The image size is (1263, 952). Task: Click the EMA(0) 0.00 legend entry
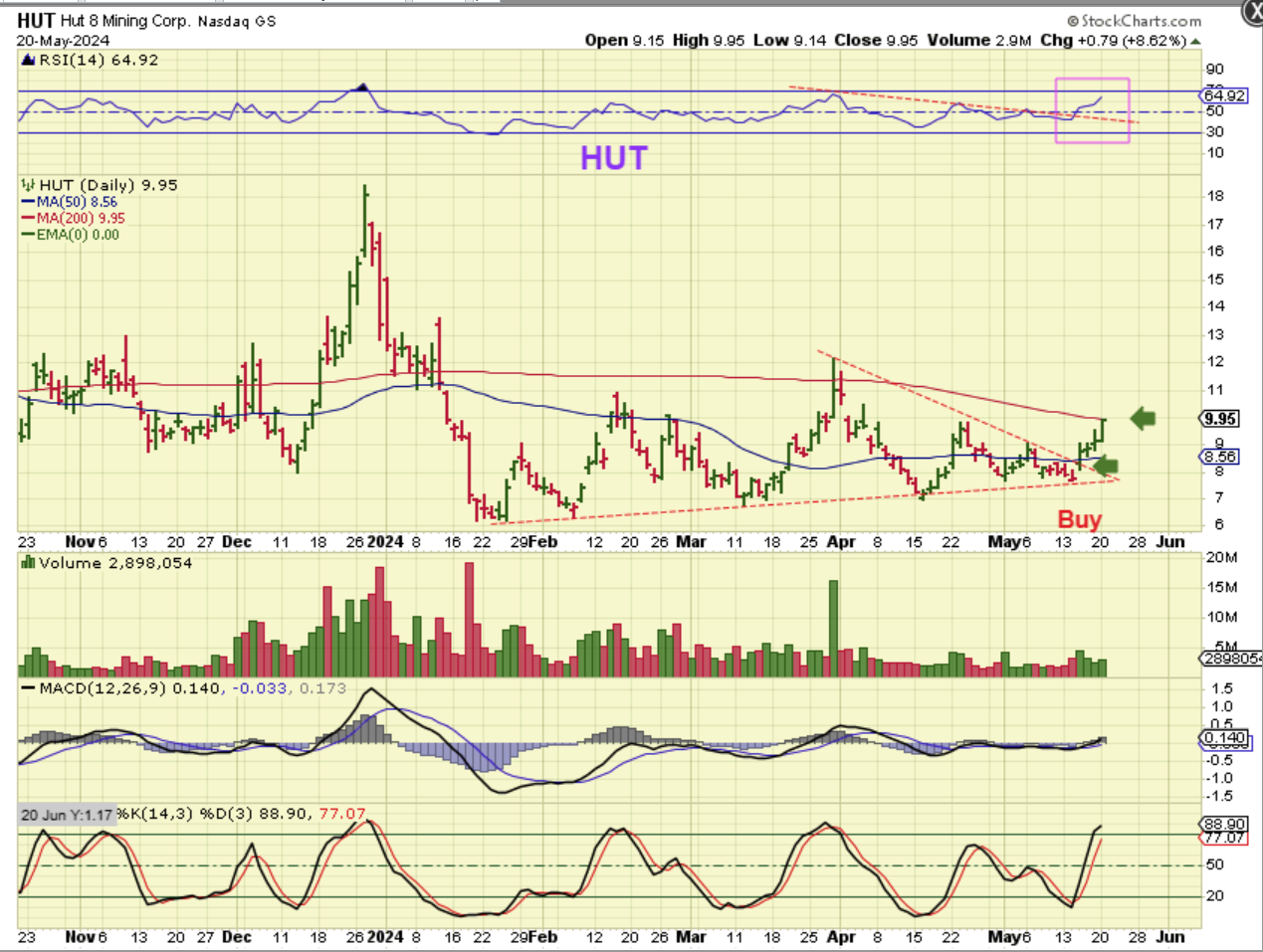(71, 235)
